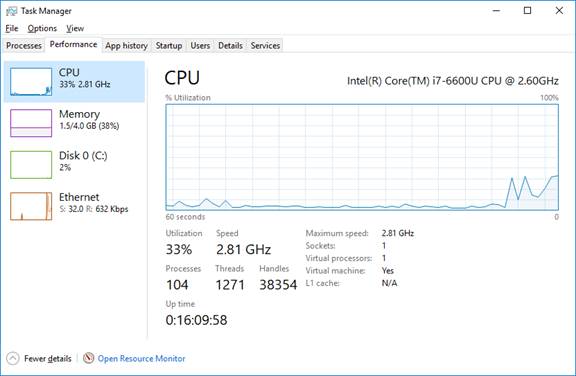The height and width of the screenshot is (376, 576).
Task: Maximize the Task Manager window
Action: 528,11
